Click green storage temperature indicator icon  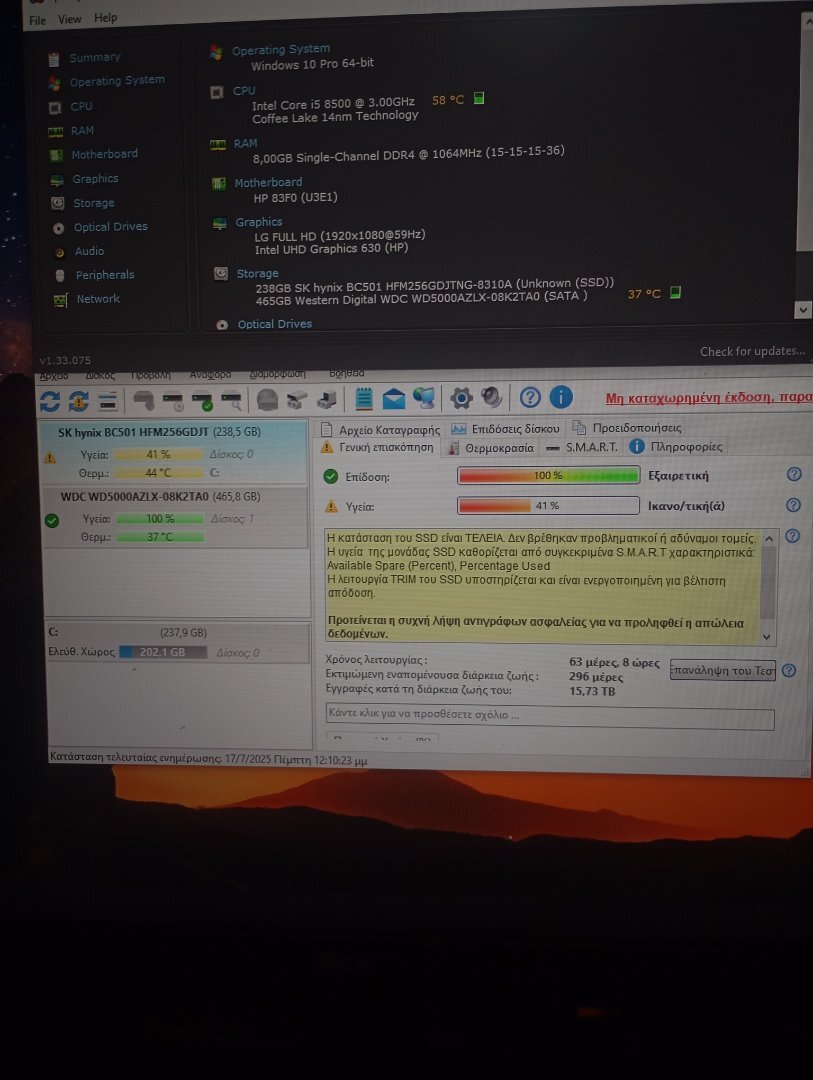click(x=675, y=292)
